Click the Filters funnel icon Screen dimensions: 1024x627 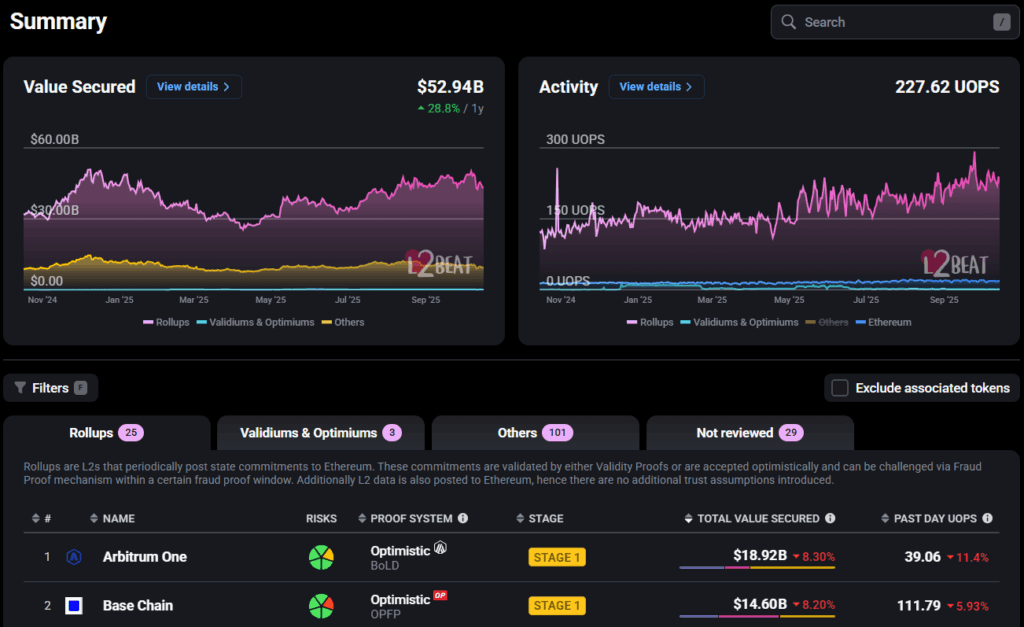(x=20, y=388)
